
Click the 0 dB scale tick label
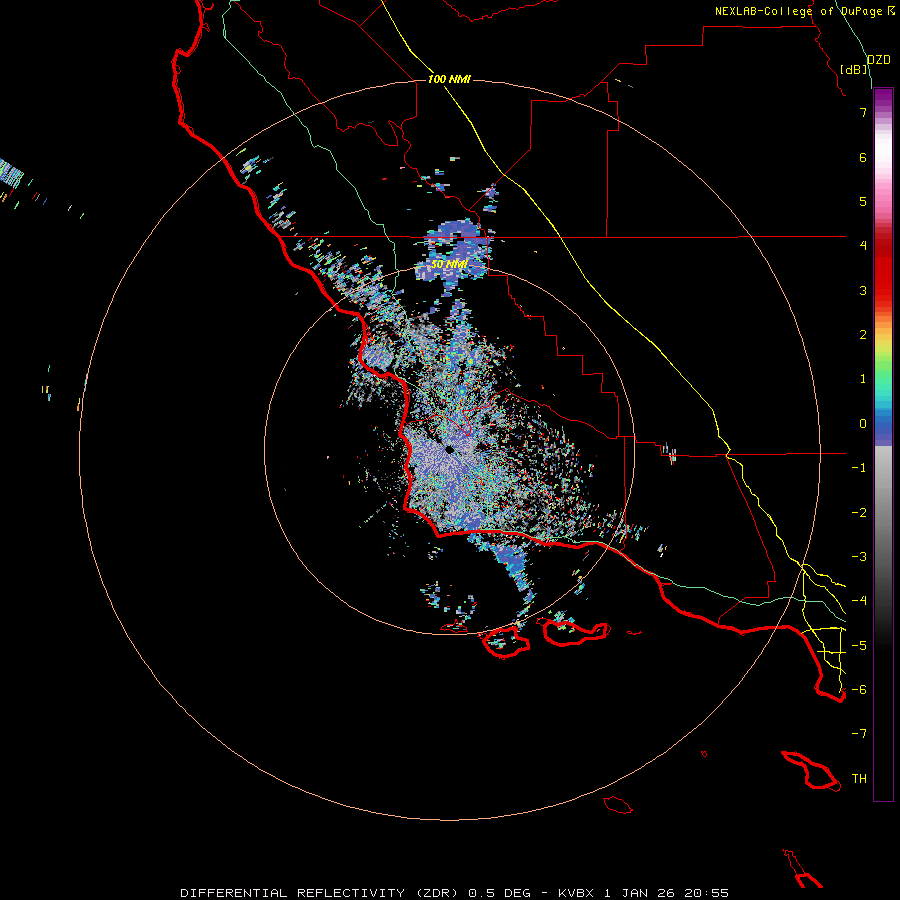coord(862,424)
